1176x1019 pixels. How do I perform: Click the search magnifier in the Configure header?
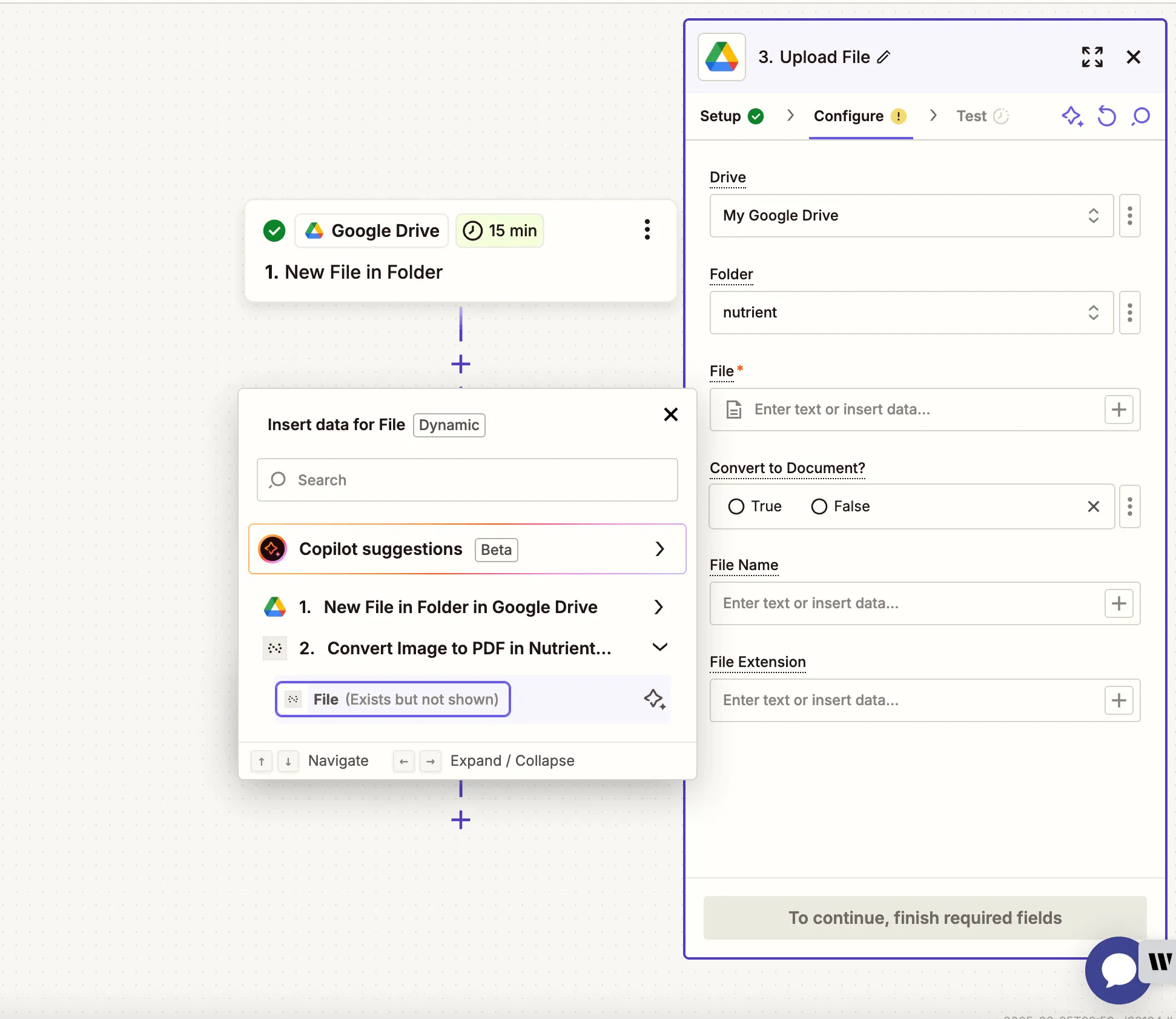tap(1141, 116)
